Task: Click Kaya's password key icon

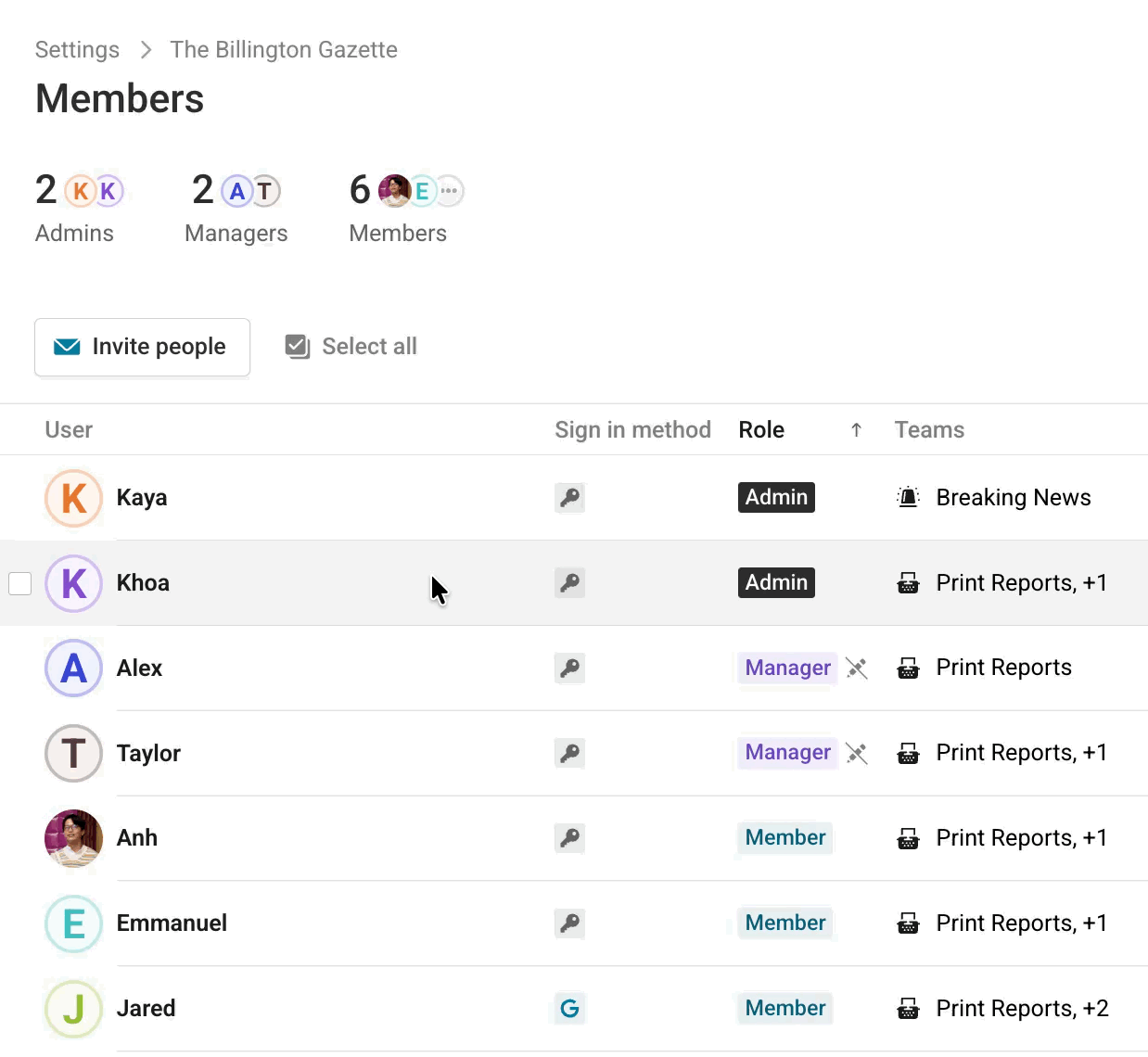Action: (x=569, y=498)
